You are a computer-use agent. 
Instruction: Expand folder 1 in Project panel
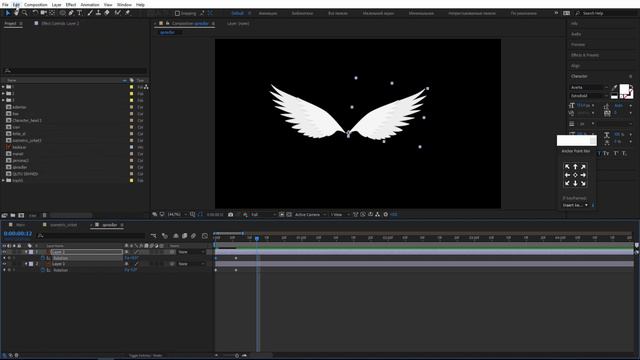(x=3, y=87)
